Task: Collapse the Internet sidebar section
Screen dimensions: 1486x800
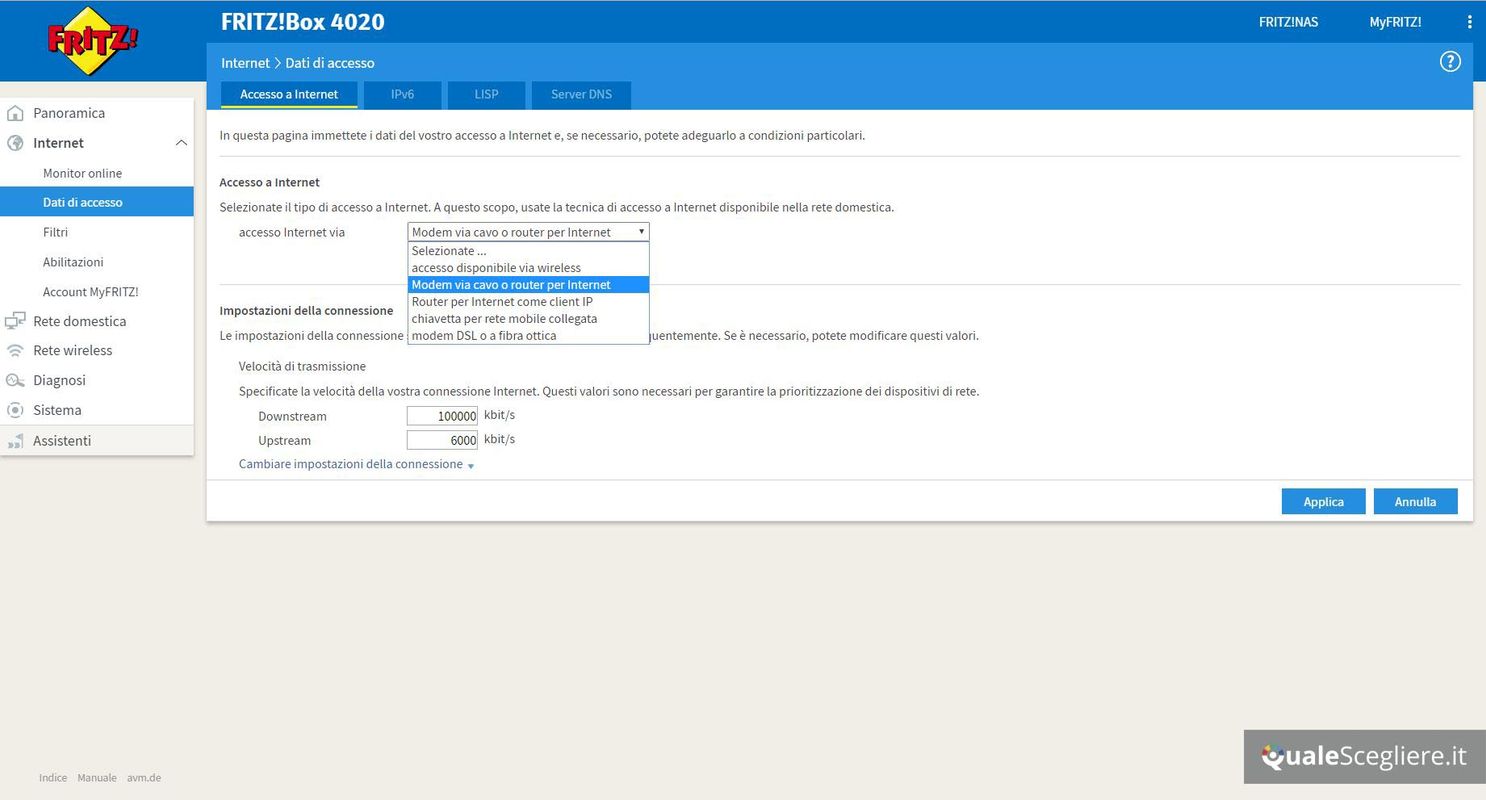Action: 181,143
